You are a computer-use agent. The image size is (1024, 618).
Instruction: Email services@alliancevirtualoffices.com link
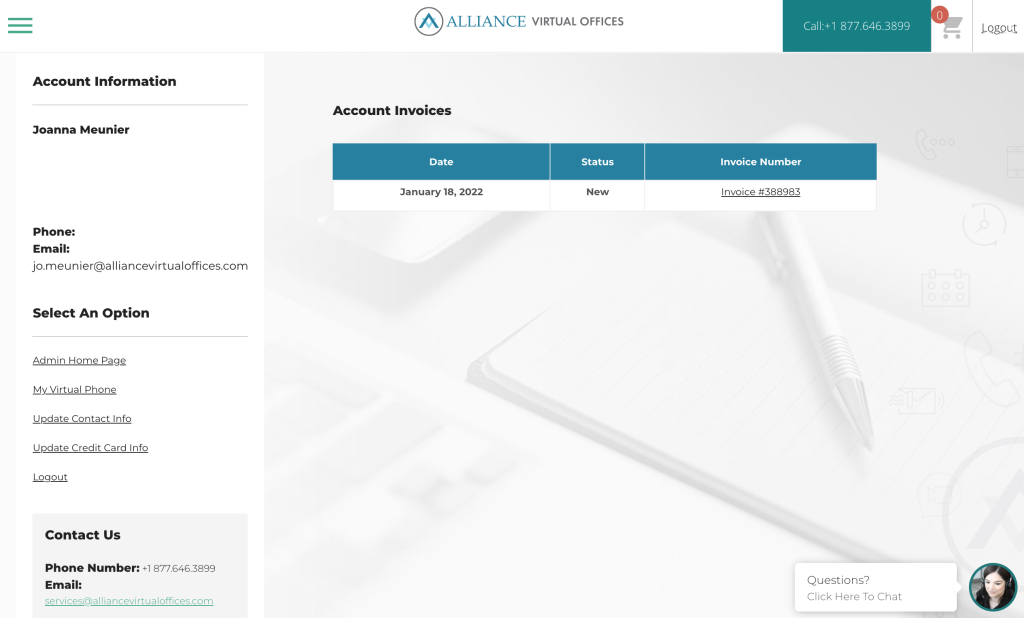(x=129, y=601)
